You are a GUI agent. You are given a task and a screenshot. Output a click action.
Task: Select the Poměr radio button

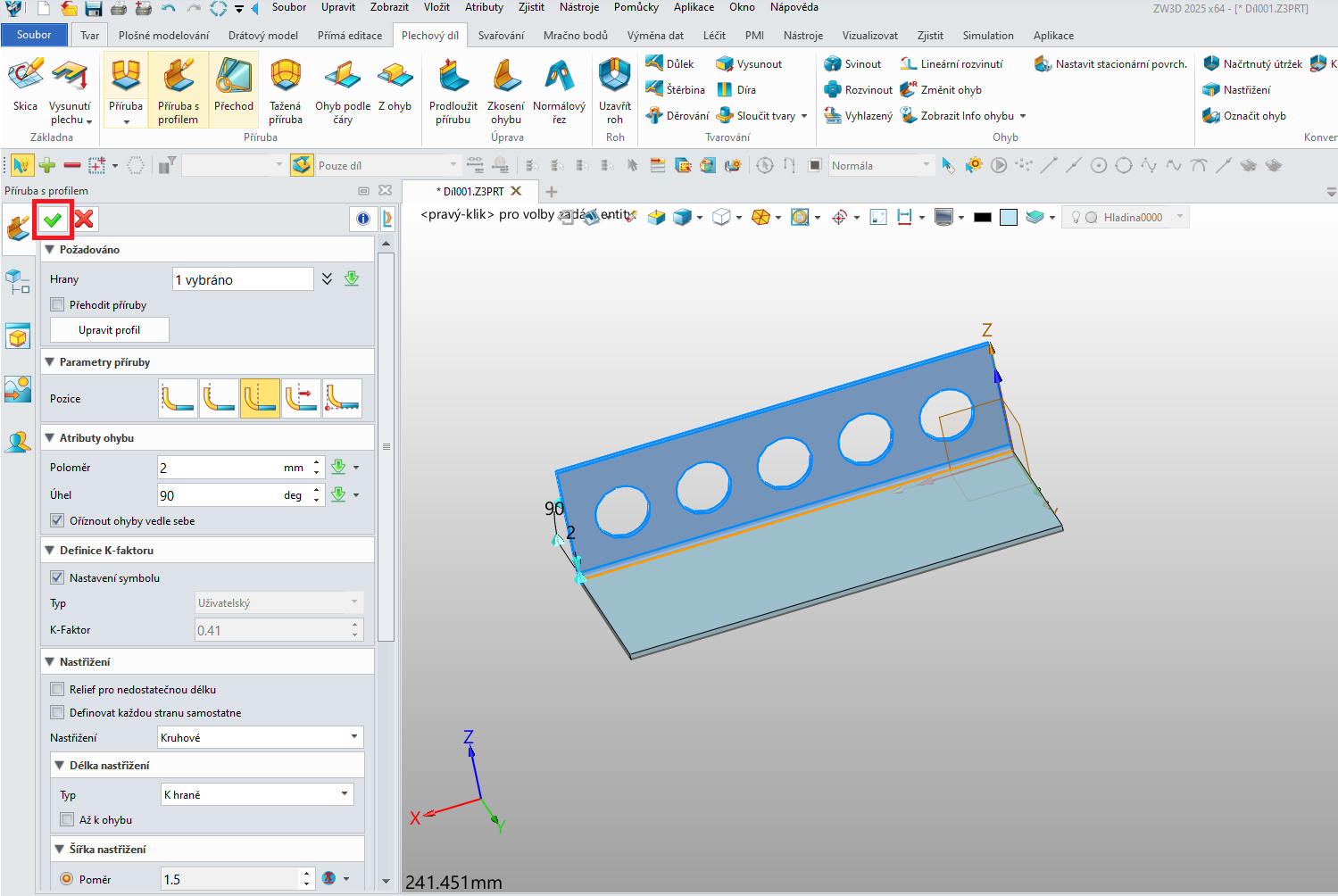coord(67,879)
